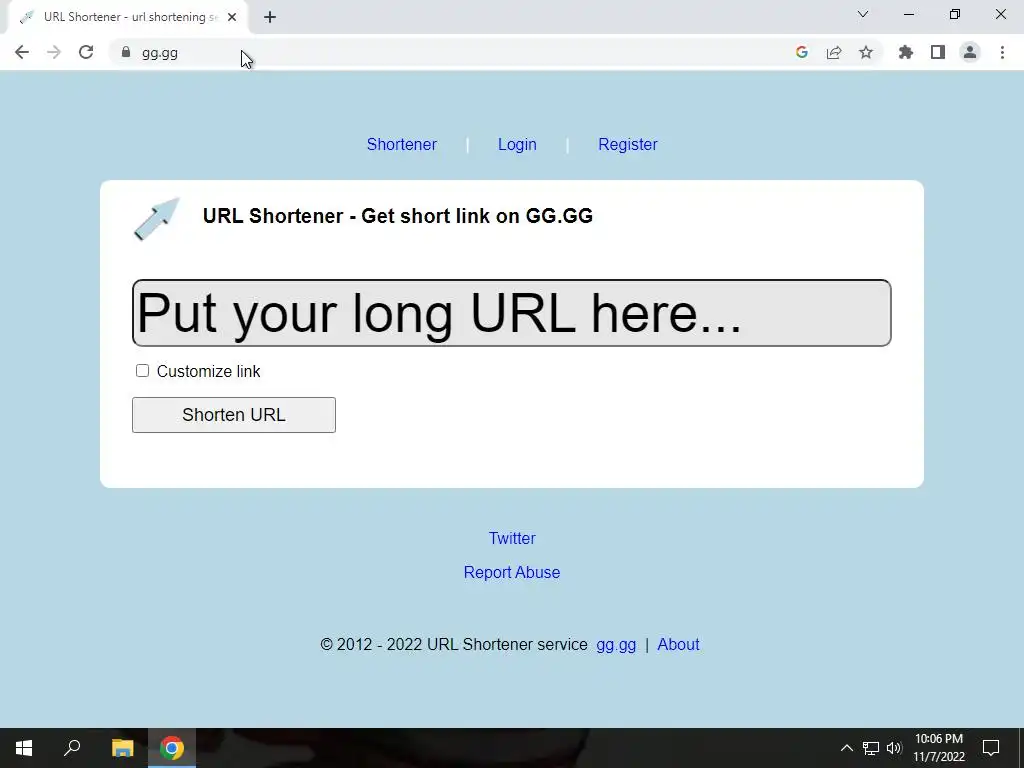
Task: Go back with the browser back arrow
Action: coord(22,52)
